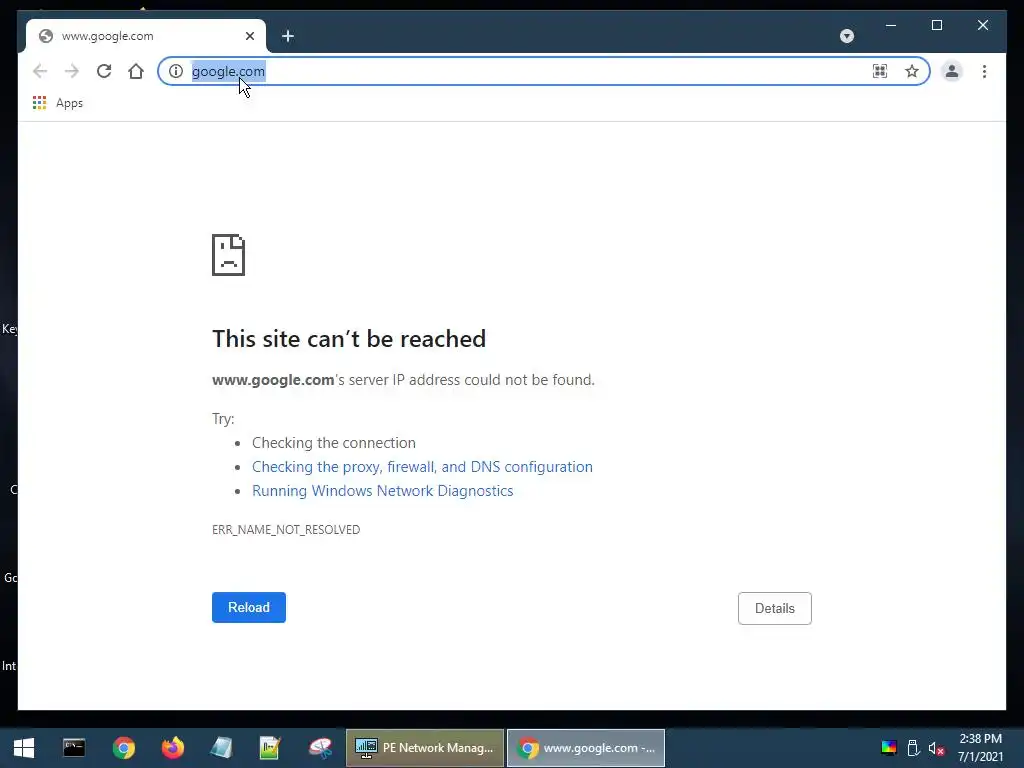1024x768 pixels.
Task: Select the www.google.com tab
Action: pos(146,36)
